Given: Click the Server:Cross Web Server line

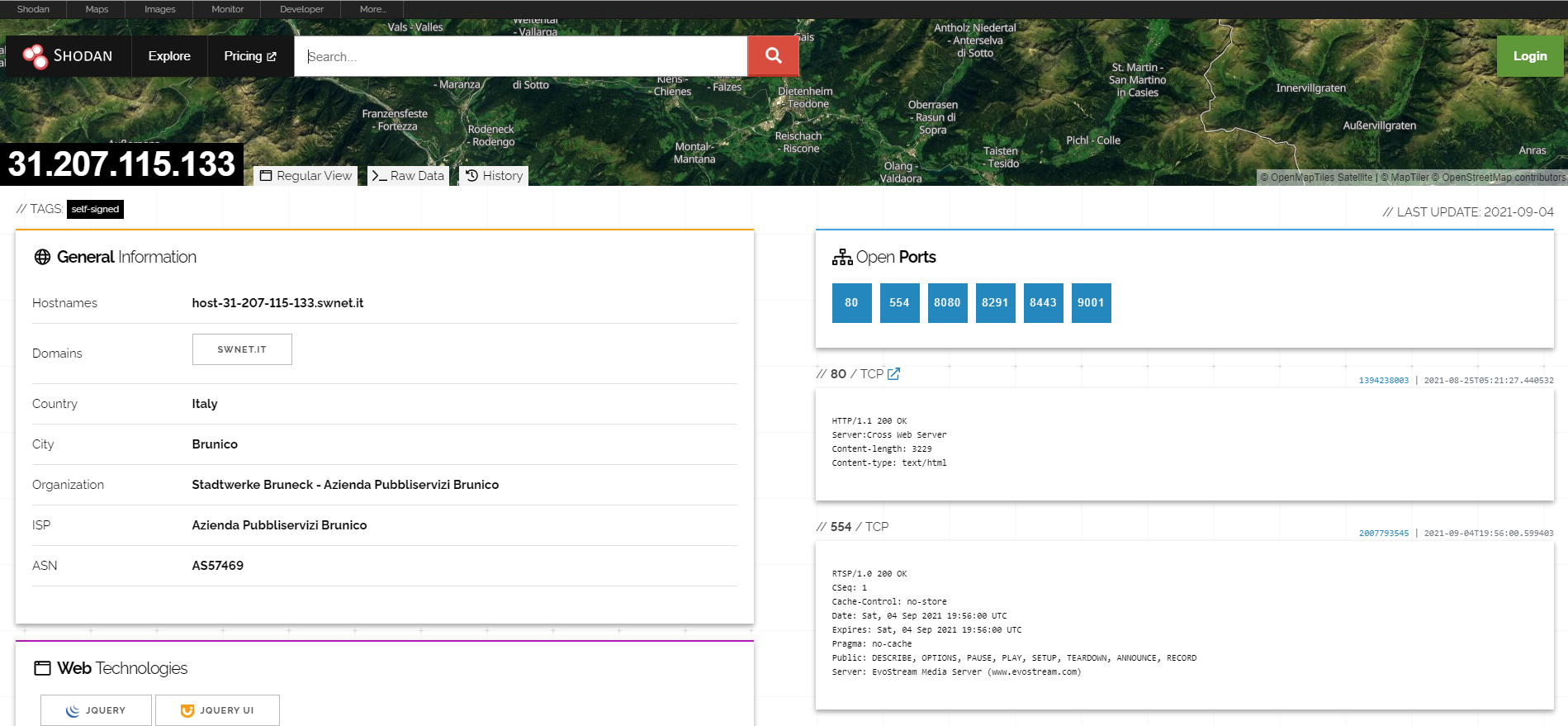Looking at the screenshot, I should (889, 435).
